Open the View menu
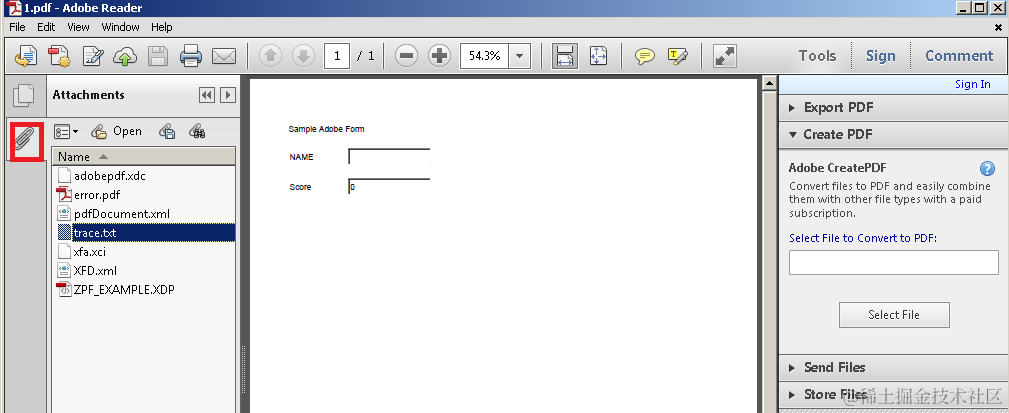 click(x=79, y=27)
